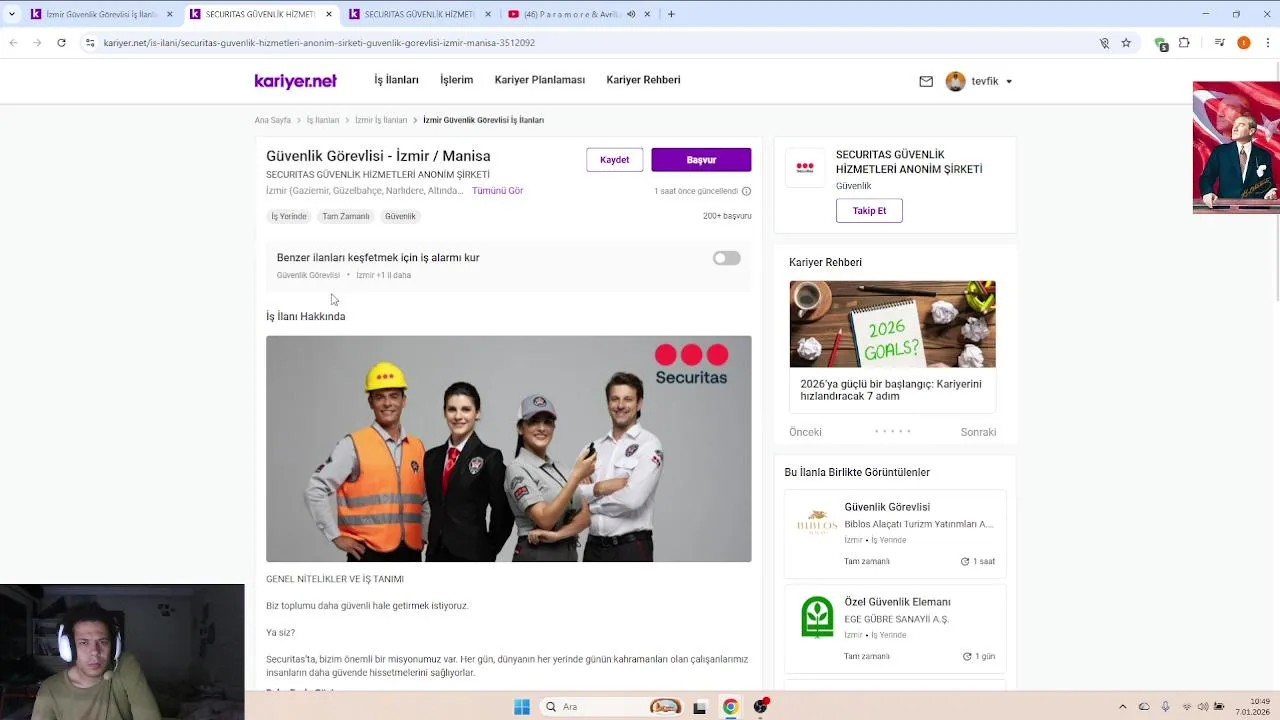This screenshot has height=720, width=1280.
Task: Open the Chrome profile avatar
Action: coord(1244,43)
